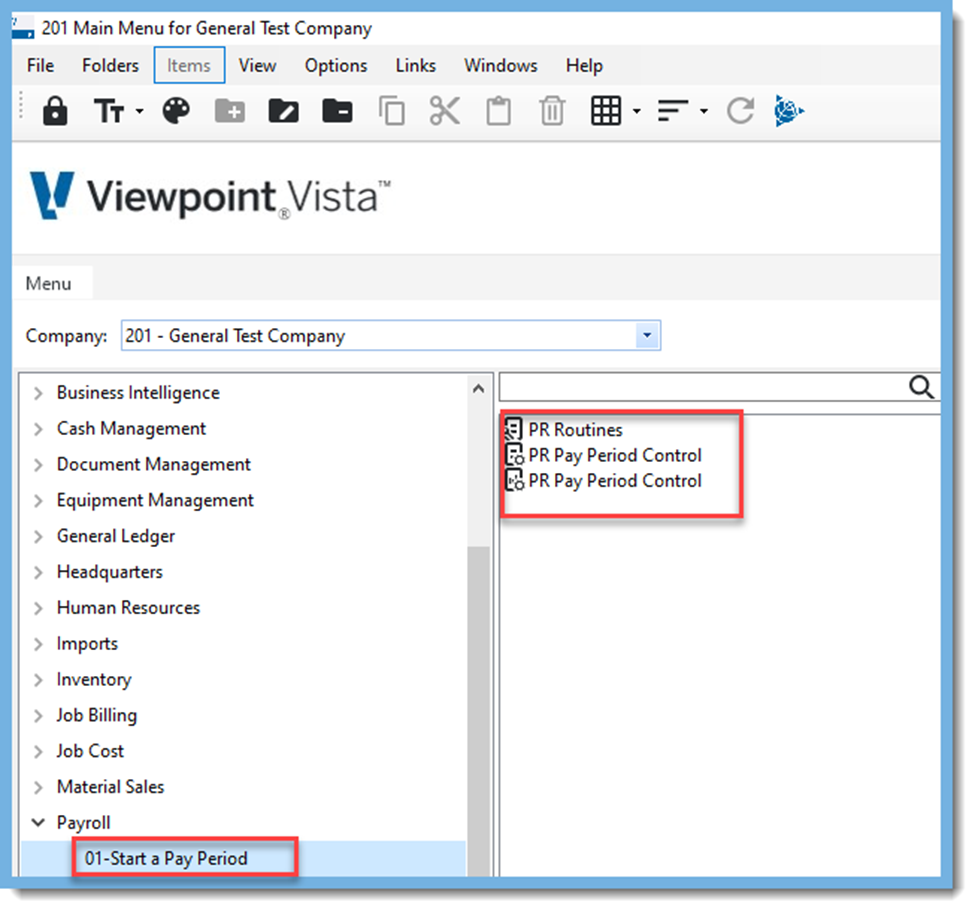
Task: Open the font size dropdown arrow
Action: point(139,112)
